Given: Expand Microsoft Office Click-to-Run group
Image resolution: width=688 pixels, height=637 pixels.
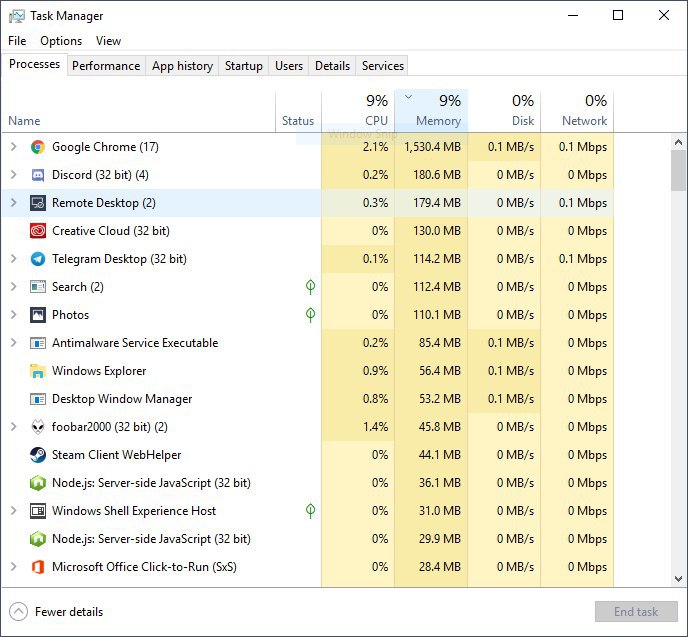Looking at the screenshot, I should point(14,566).
